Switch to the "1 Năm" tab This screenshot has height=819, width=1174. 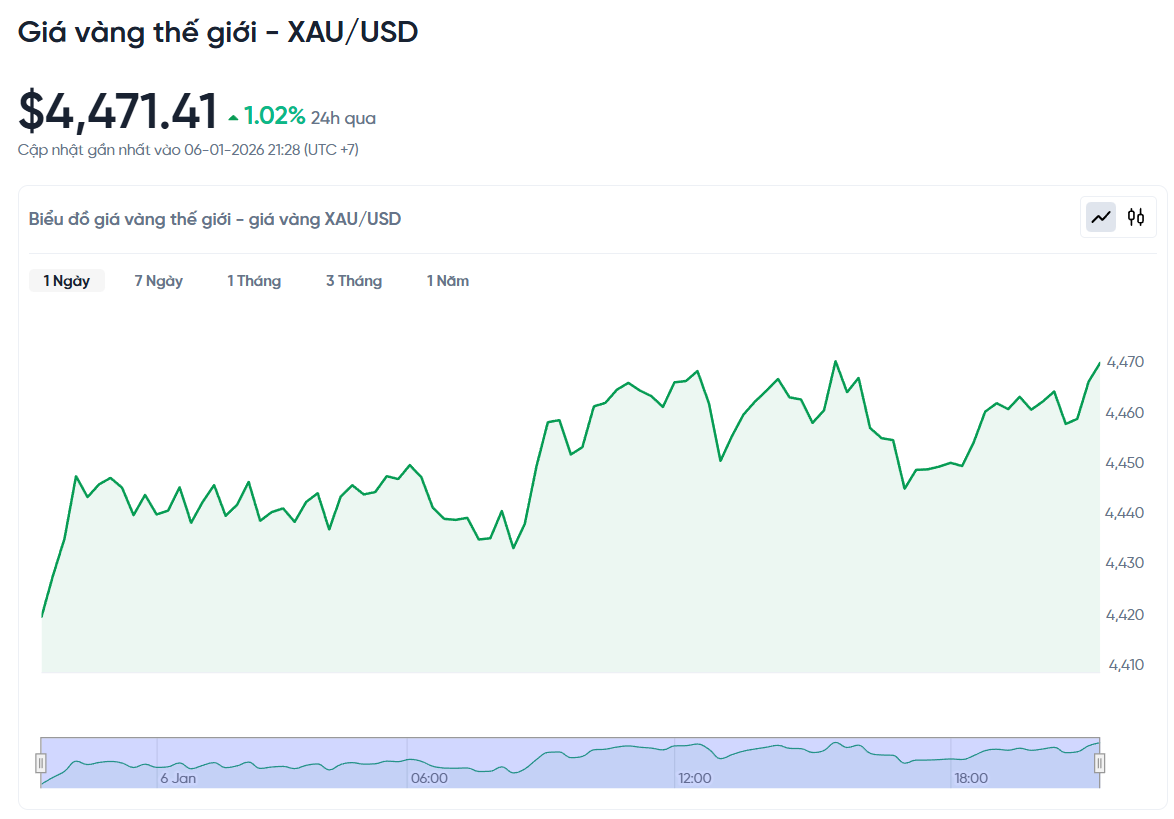click(447, 281)
